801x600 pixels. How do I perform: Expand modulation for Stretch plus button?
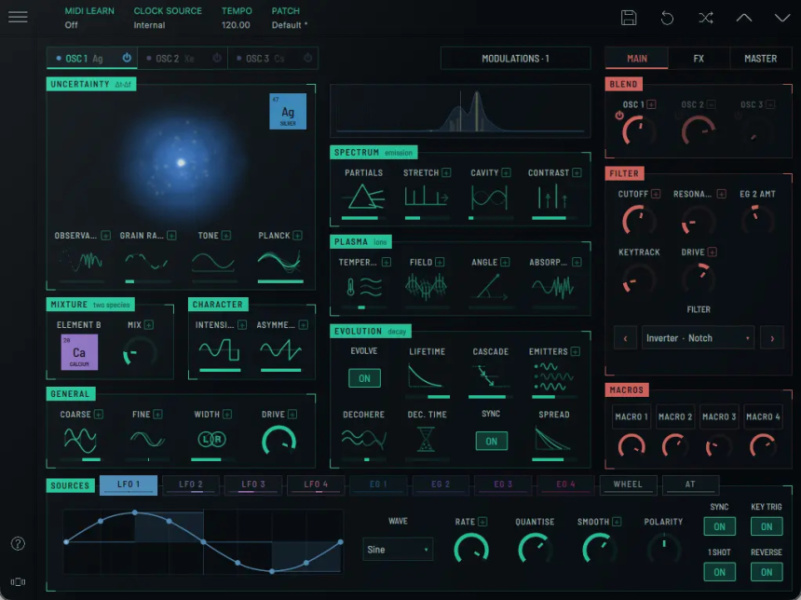coord(446,173)
